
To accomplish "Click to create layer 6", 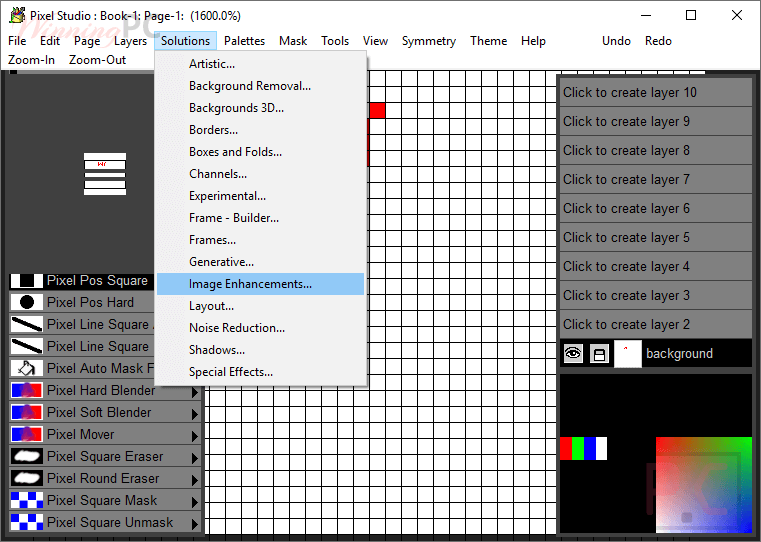I will tap(656, 208).
